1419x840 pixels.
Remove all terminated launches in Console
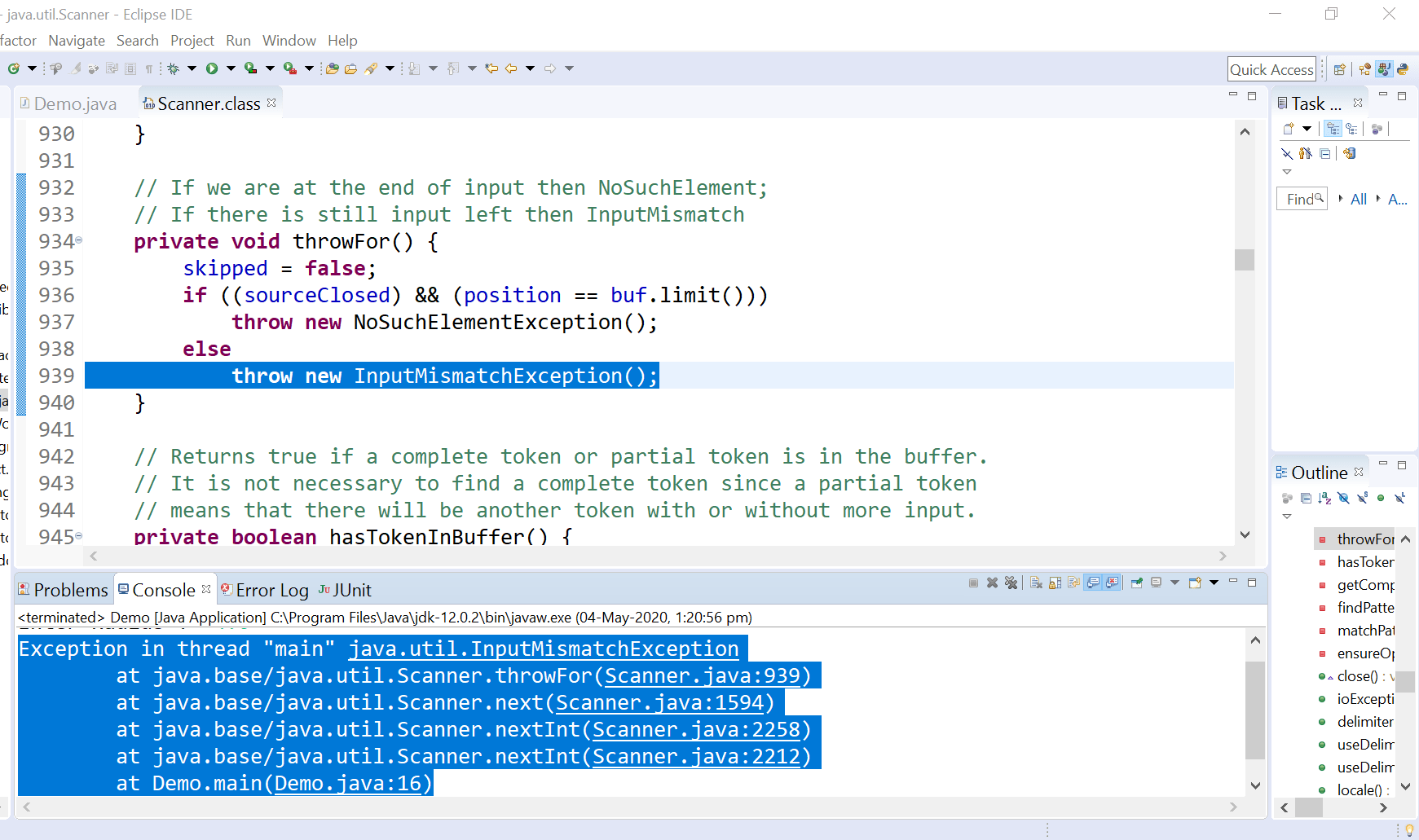pyautogui.click(x=1011, y=583)
